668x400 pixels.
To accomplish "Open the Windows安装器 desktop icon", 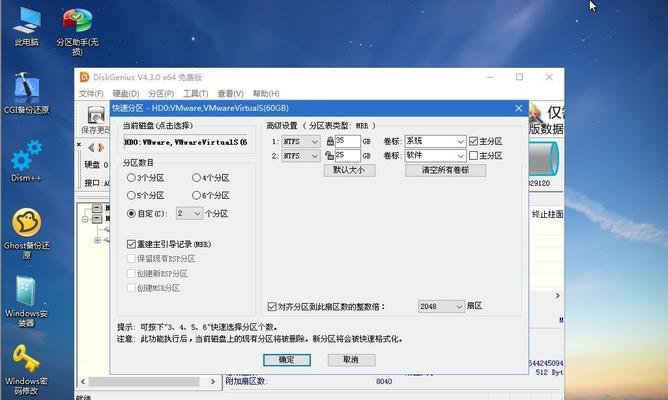I will point(26,301).
